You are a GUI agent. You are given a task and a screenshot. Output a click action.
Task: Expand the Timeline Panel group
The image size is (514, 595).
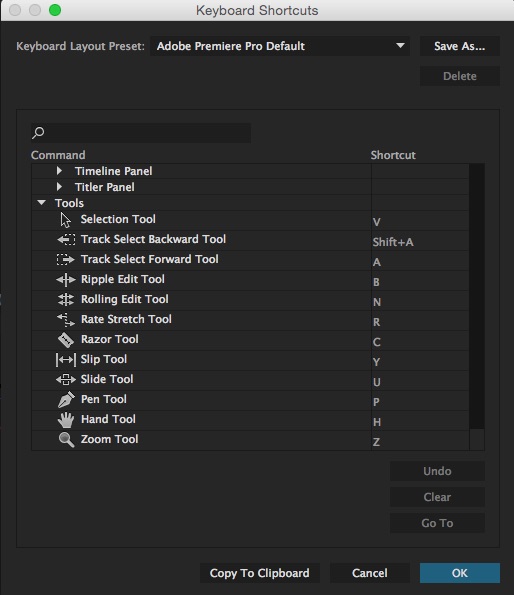pyautogui.click(x=59, y=171)
